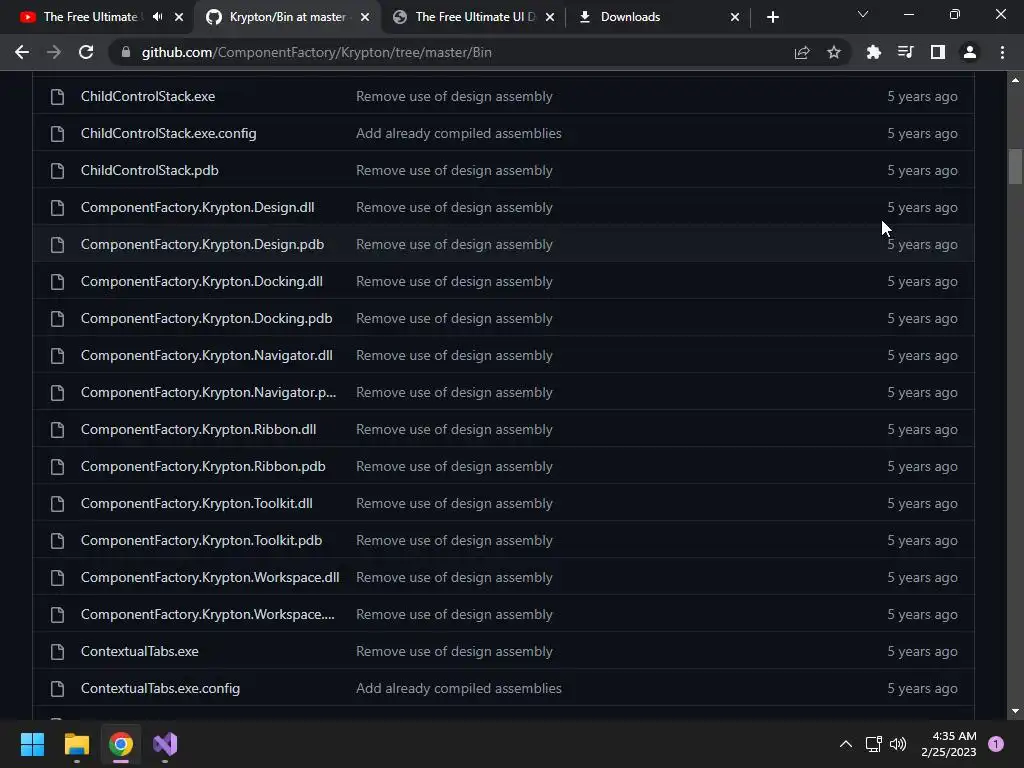
Task: Click the scrollbar down arrow
Action: coord(1015,711)
